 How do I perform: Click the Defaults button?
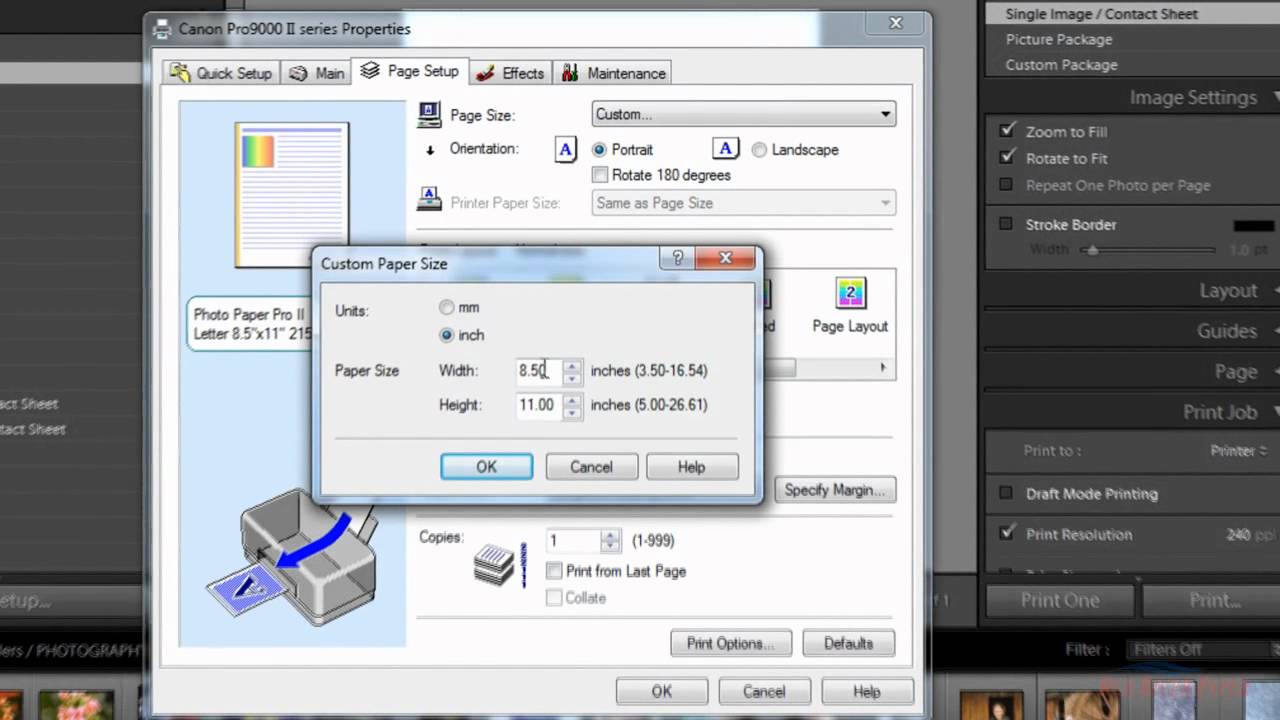coord(848,643)
